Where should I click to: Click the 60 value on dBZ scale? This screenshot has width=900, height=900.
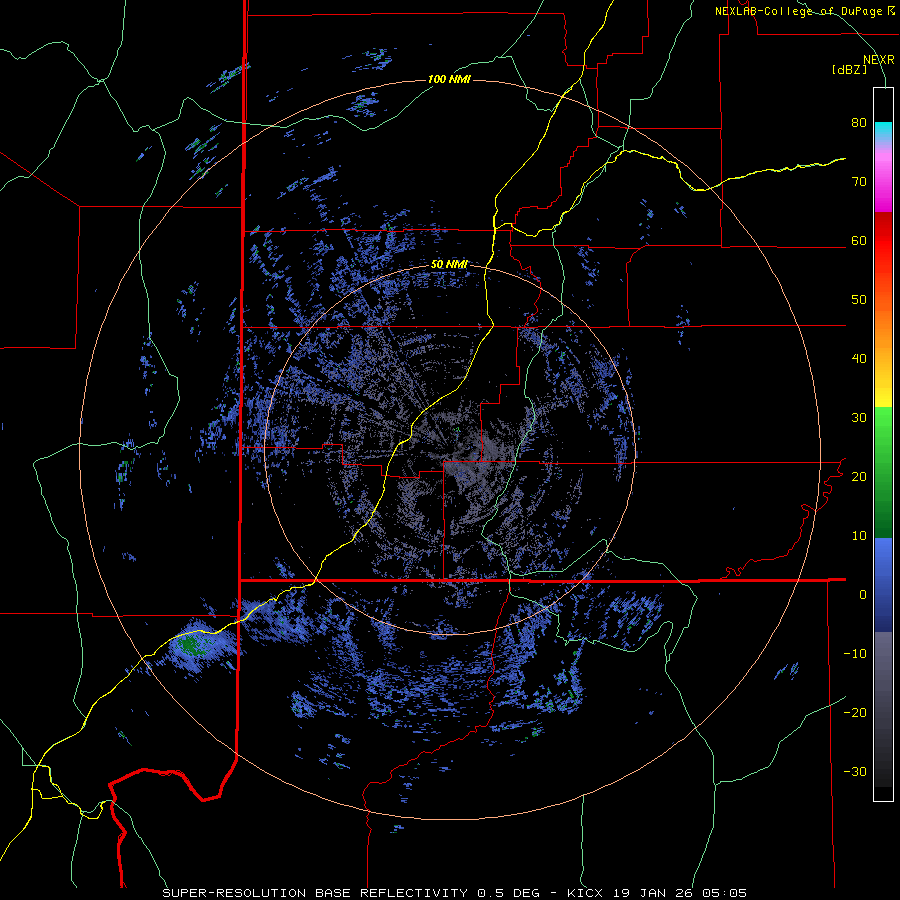859,240
